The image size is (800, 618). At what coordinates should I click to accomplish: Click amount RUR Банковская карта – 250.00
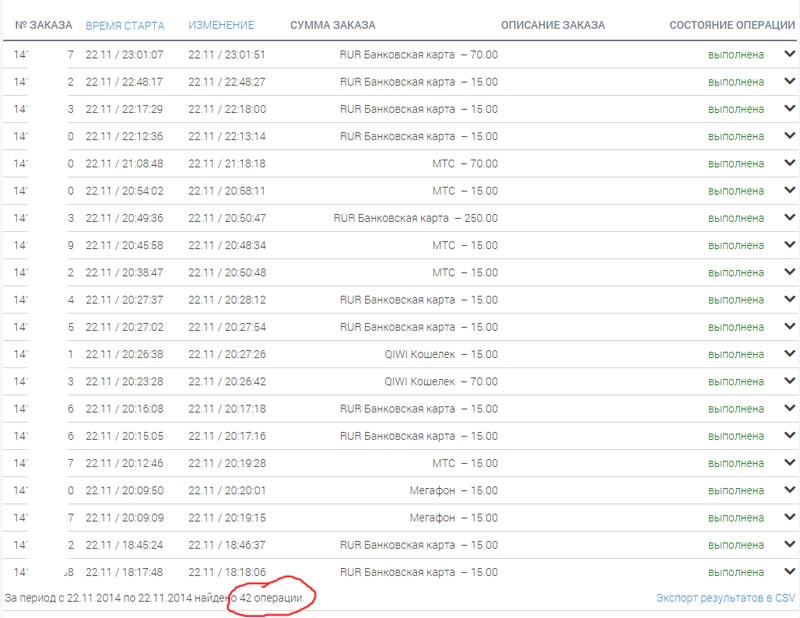pos(415,218)
